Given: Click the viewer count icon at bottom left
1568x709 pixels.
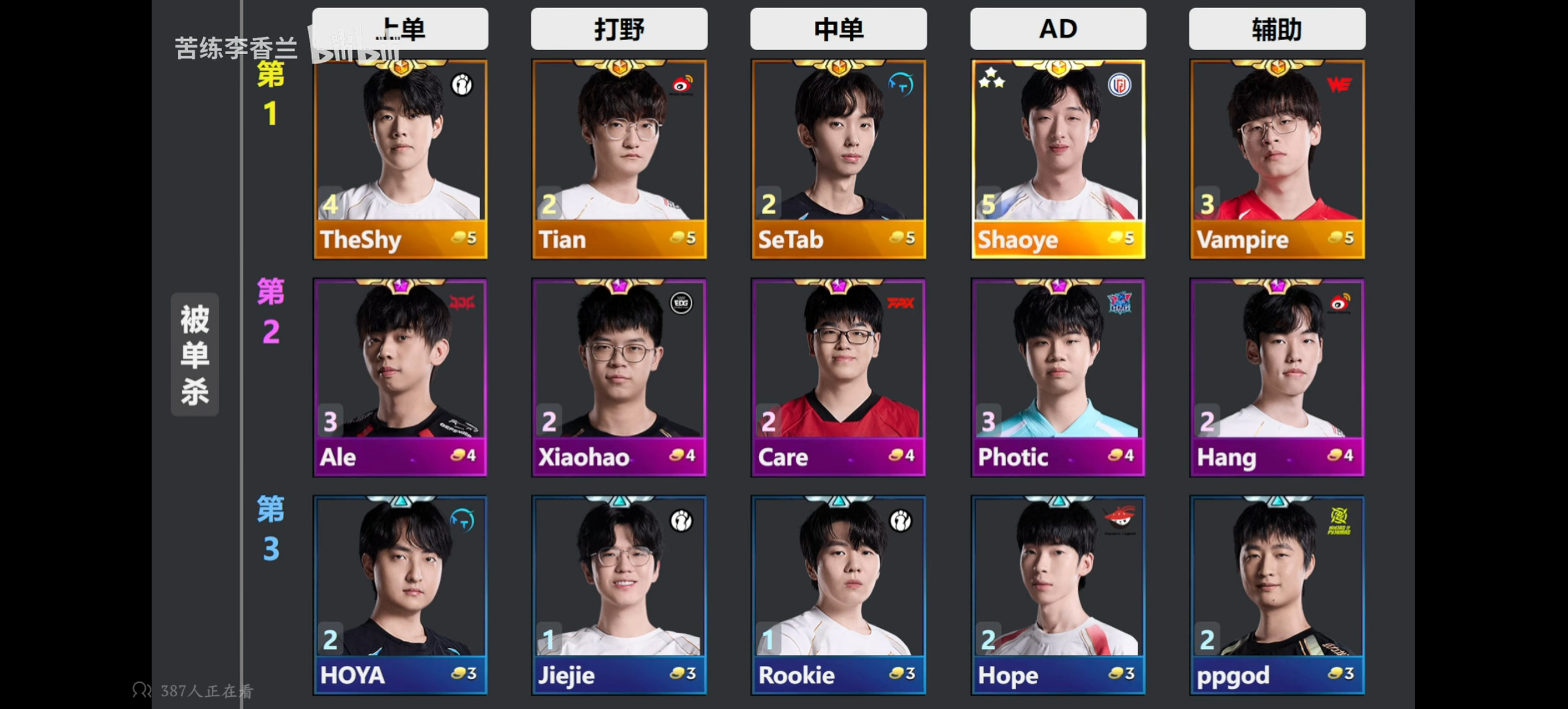Looking at the screenshot, I should tap(141, 690).
